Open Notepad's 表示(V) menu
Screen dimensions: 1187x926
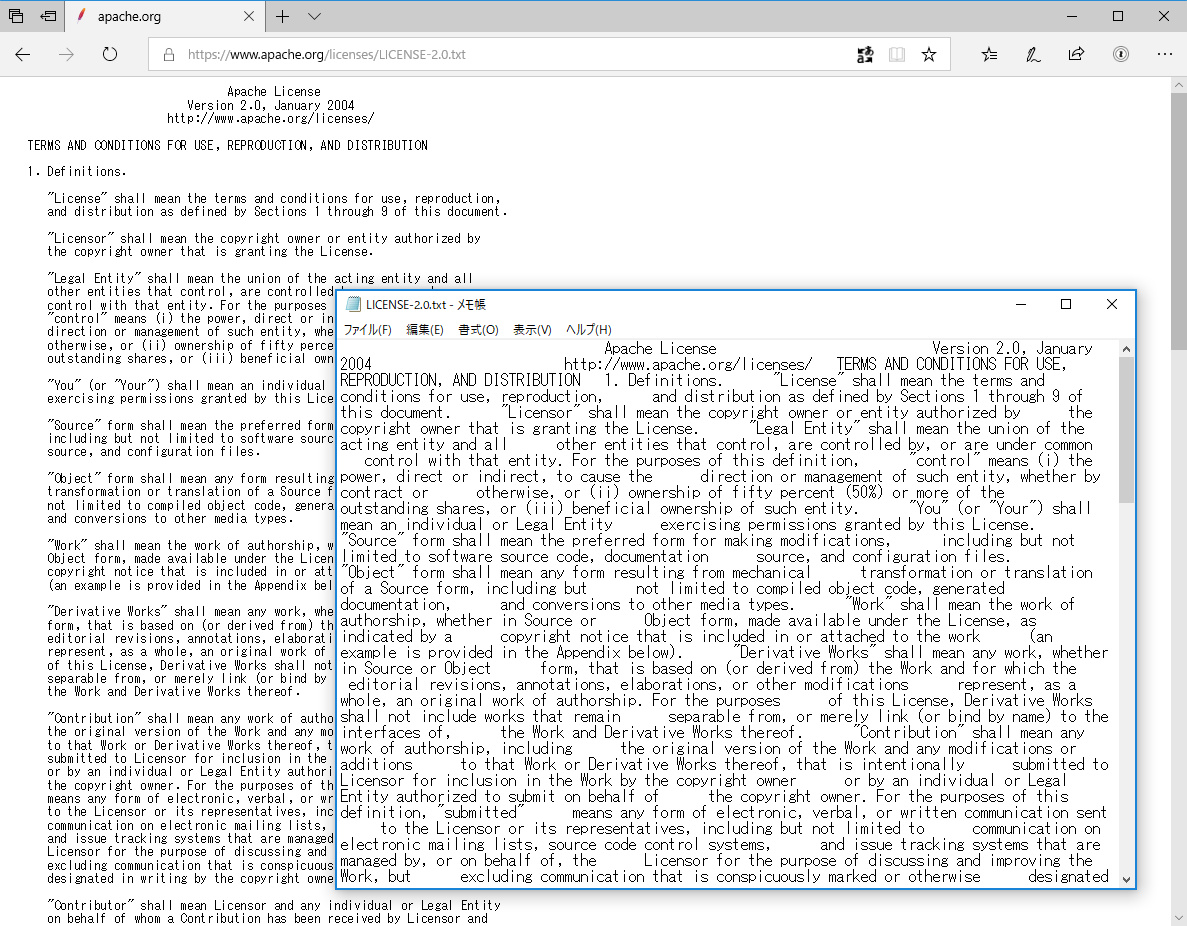click(x=532, y=330)
